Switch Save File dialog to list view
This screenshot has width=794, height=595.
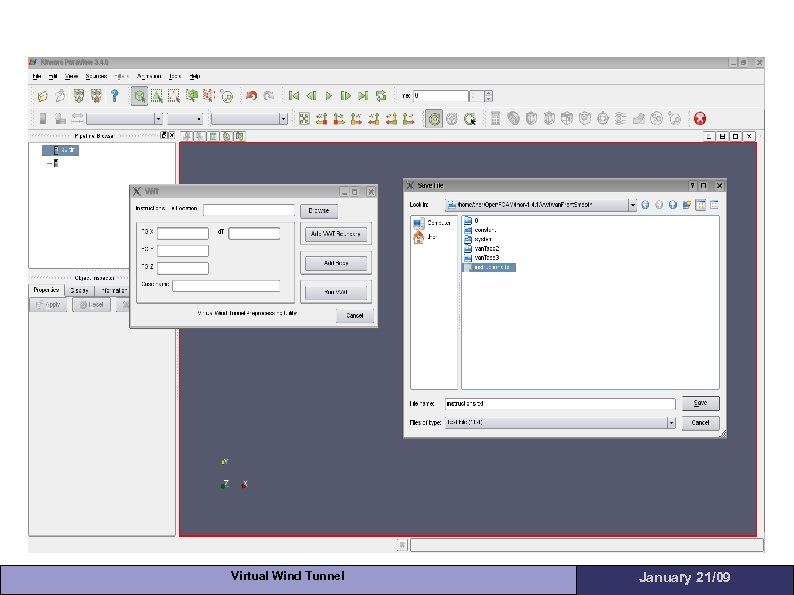tap(701, 205)
